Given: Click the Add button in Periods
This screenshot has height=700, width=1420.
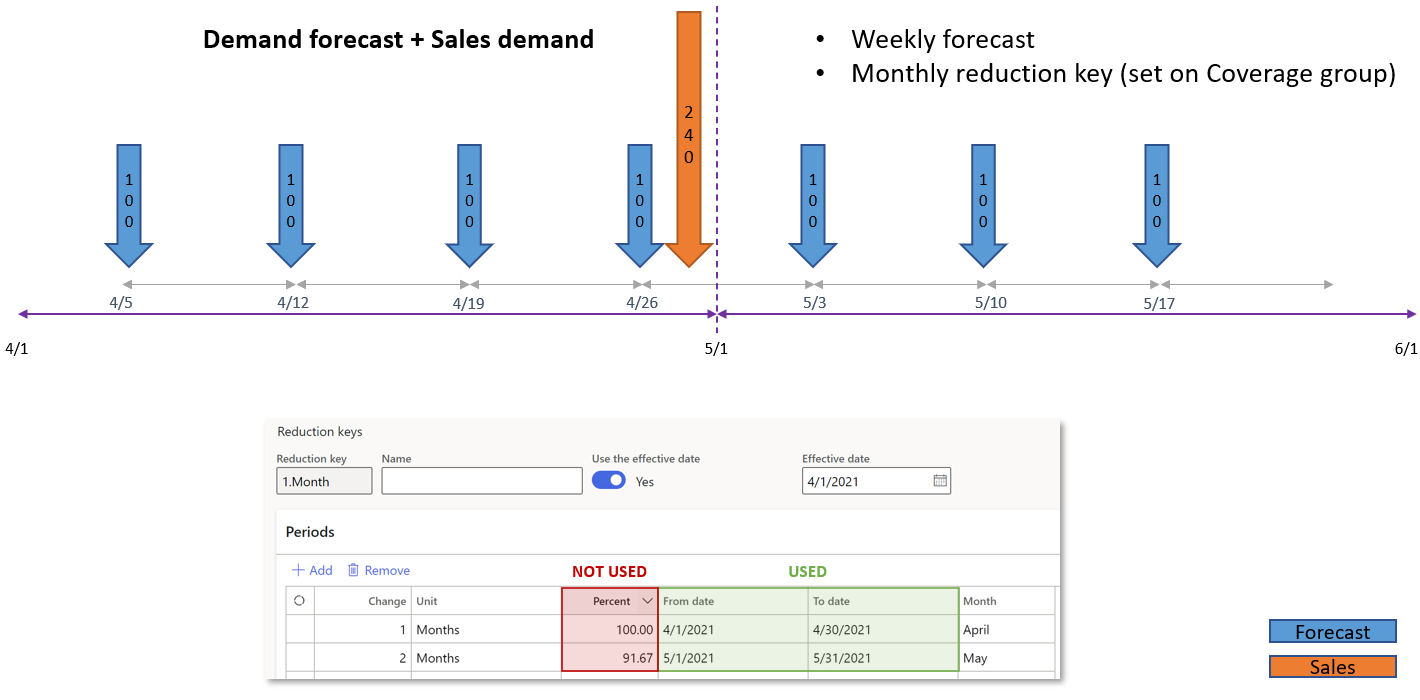Looking at the screenshot, I should [x=312, y=570].
